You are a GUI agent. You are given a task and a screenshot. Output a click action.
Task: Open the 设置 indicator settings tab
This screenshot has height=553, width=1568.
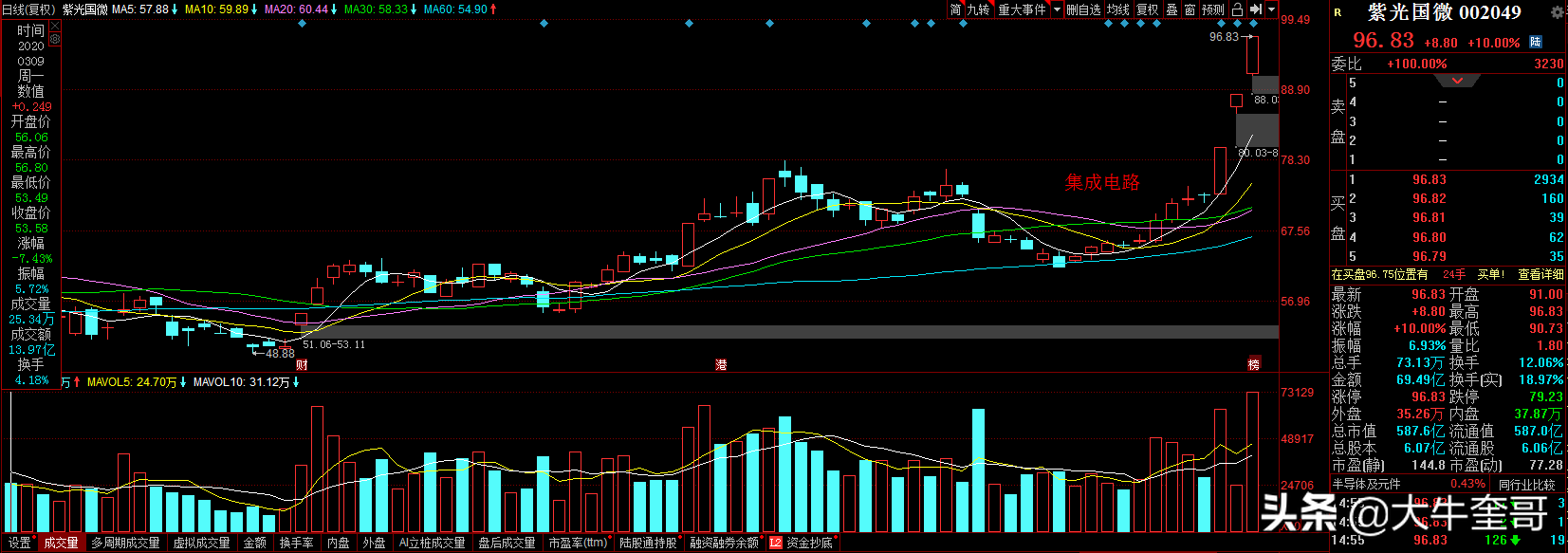click(20, 543)
